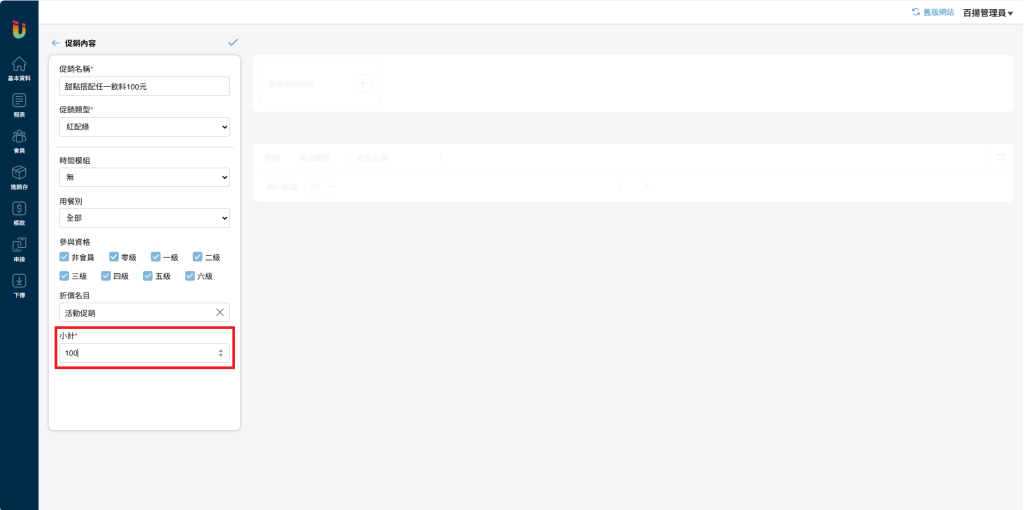The height and width of the screenshot is (510, 1024).
Task: Click the back arrow beside 促銷內容
Action: point(56,43)
